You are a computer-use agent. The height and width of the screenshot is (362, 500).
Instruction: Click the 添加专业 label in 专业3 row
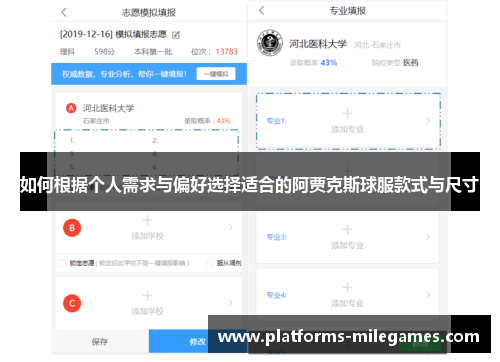pos(347,246)
